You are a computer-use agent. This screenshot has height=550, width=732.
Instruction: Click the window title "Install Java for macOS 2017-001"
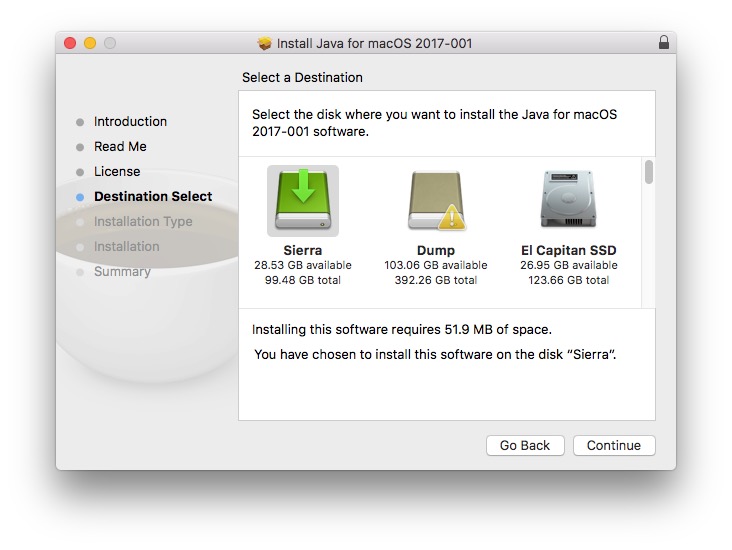[x=374, y=43]
